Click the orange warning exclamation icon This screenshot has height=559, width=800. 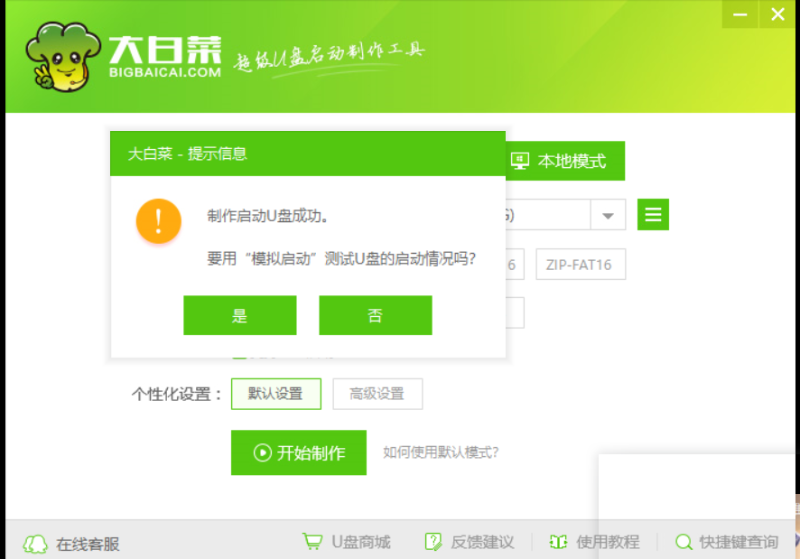coord(159,221)
